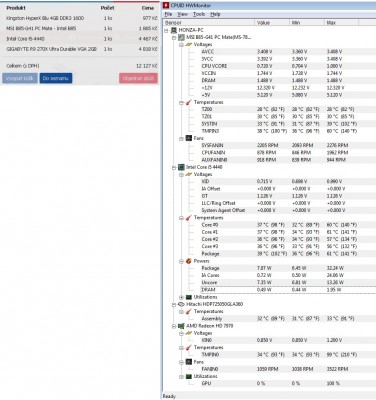
Task: Click the pink order button
Action: pyautogui.click(x=138, y=78)
